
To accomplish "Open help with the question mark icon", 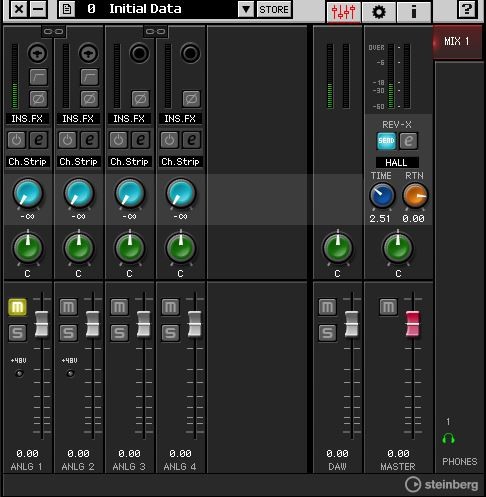I will click(x=466, y=9).
